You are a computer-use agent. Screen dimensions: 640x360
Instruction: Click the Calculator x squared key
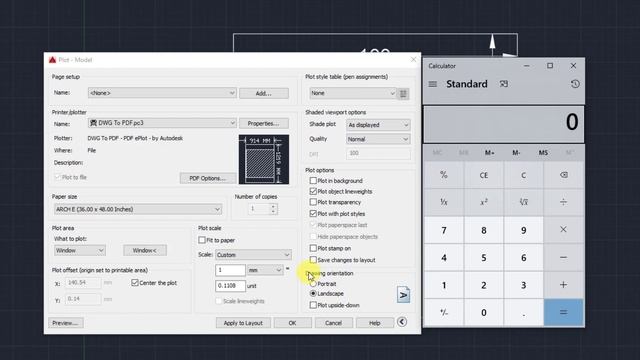[x=484, y=202]
